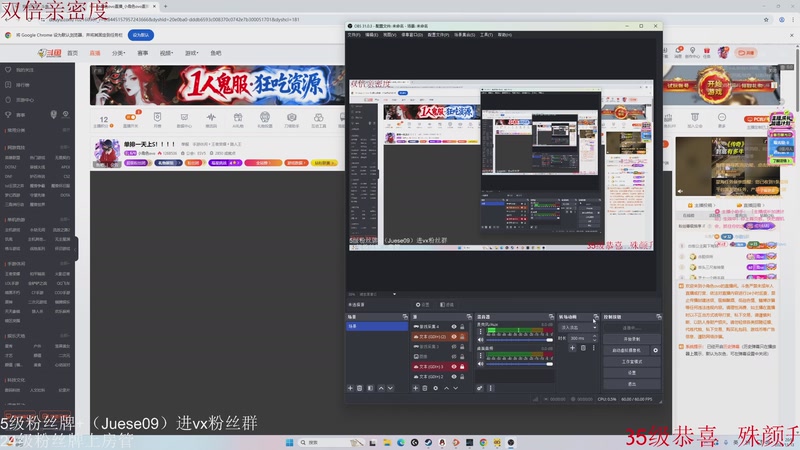800x450 pixels.
Task: Lock the 文本 (GDI+) (2) source
Action: coord(462,337)
